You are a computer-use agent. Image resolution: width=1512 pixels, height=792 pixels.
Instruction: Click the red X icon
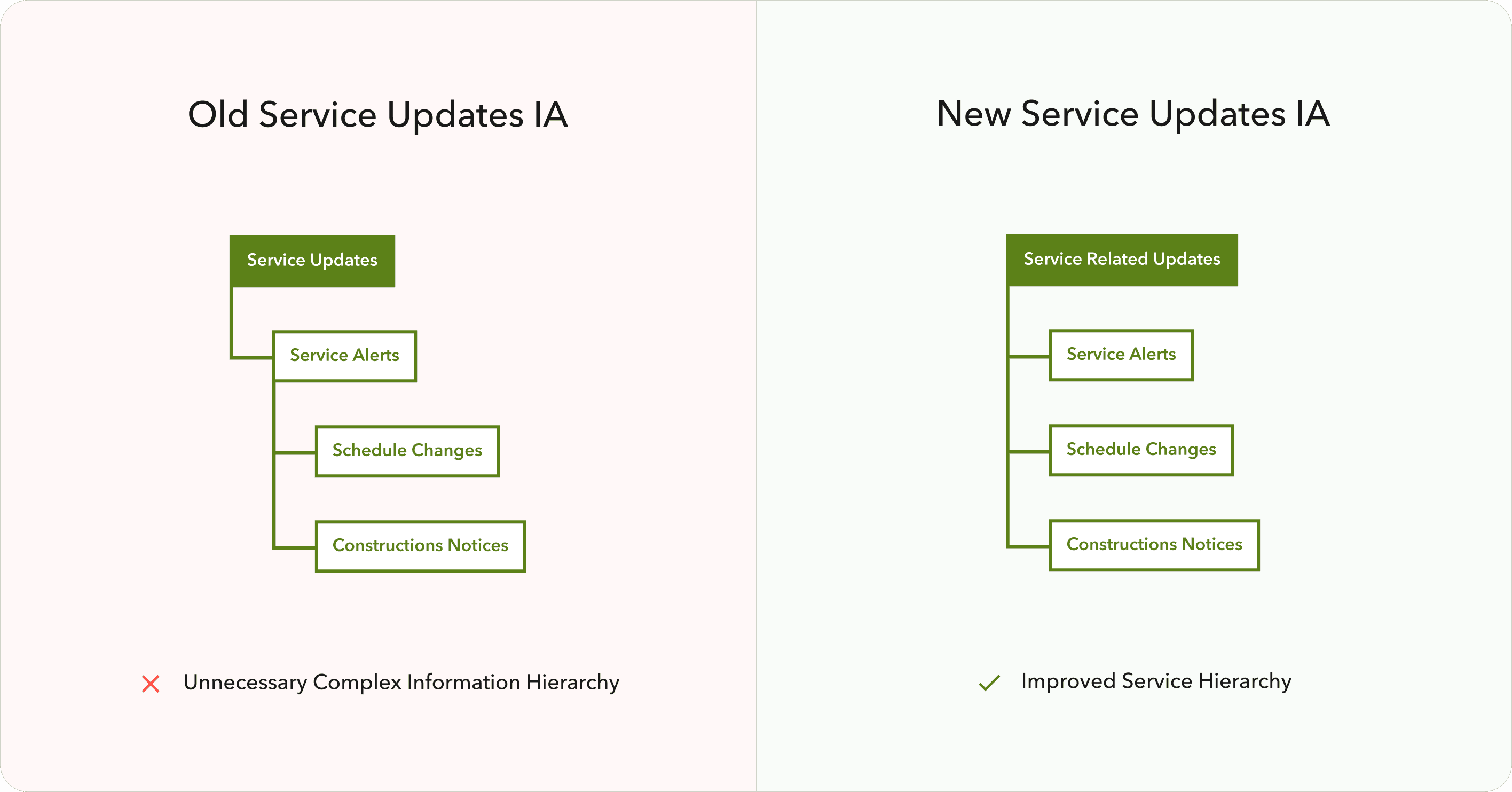(x=151, y=684)
